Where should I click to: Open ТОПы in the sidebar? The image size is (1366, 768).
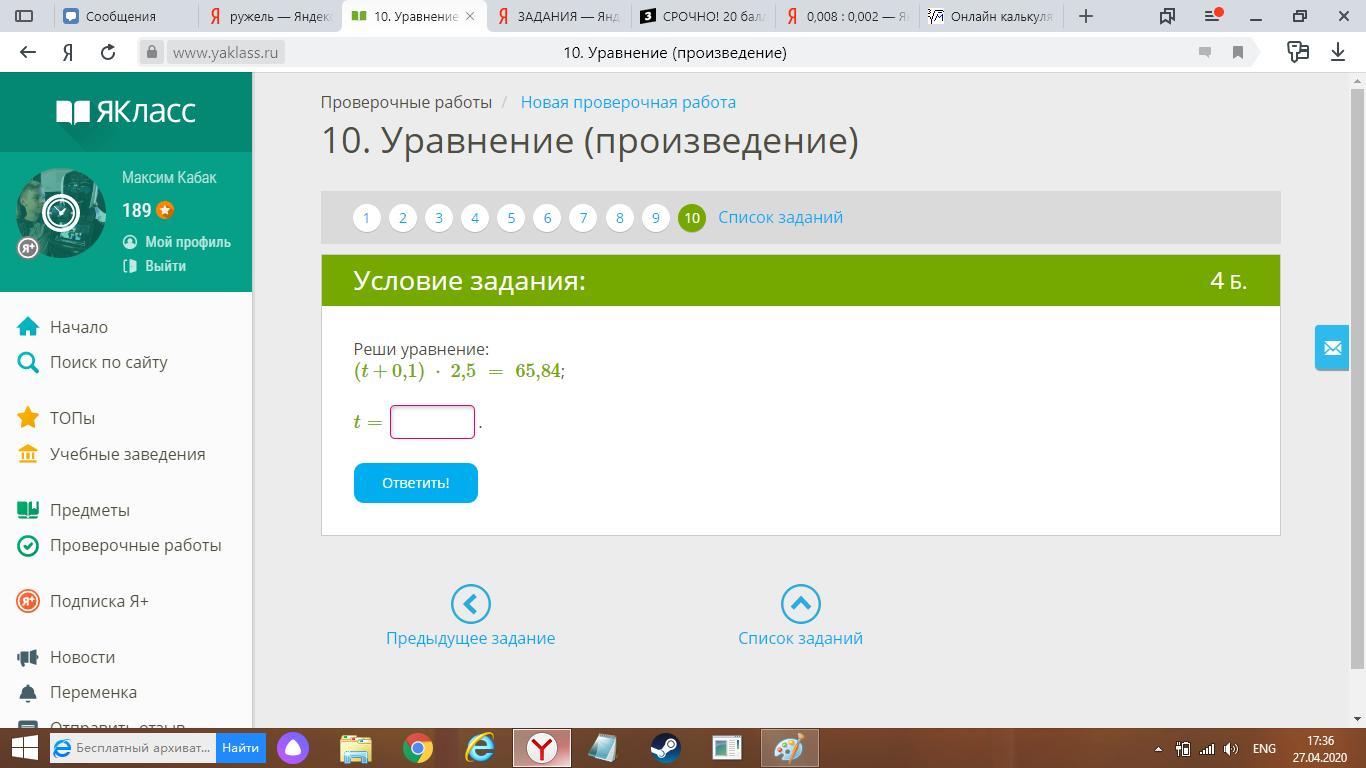click(x=72, y=418)
